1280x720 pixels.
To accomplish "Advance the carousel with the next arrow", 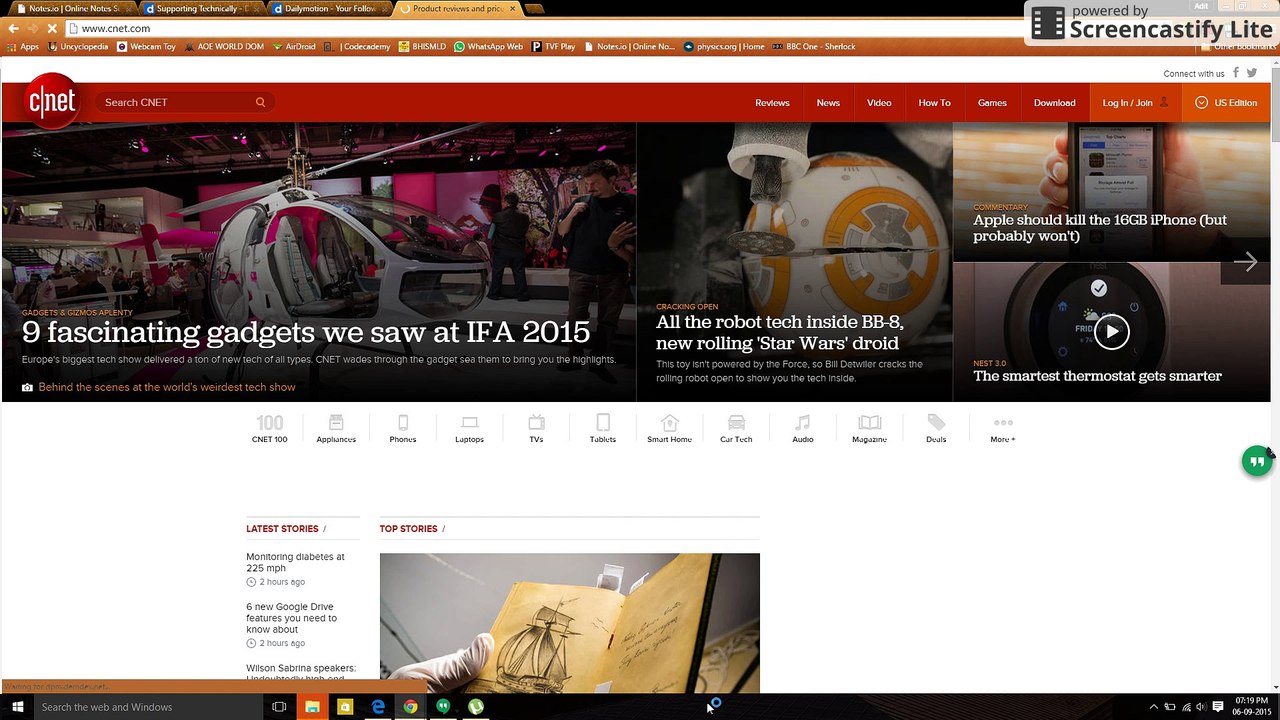I will tap(1245, 262).
